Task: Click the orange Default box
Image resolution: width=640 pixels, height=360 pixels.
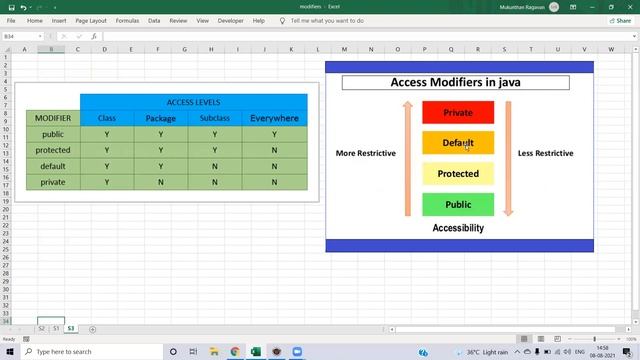Action: (458, 143)
